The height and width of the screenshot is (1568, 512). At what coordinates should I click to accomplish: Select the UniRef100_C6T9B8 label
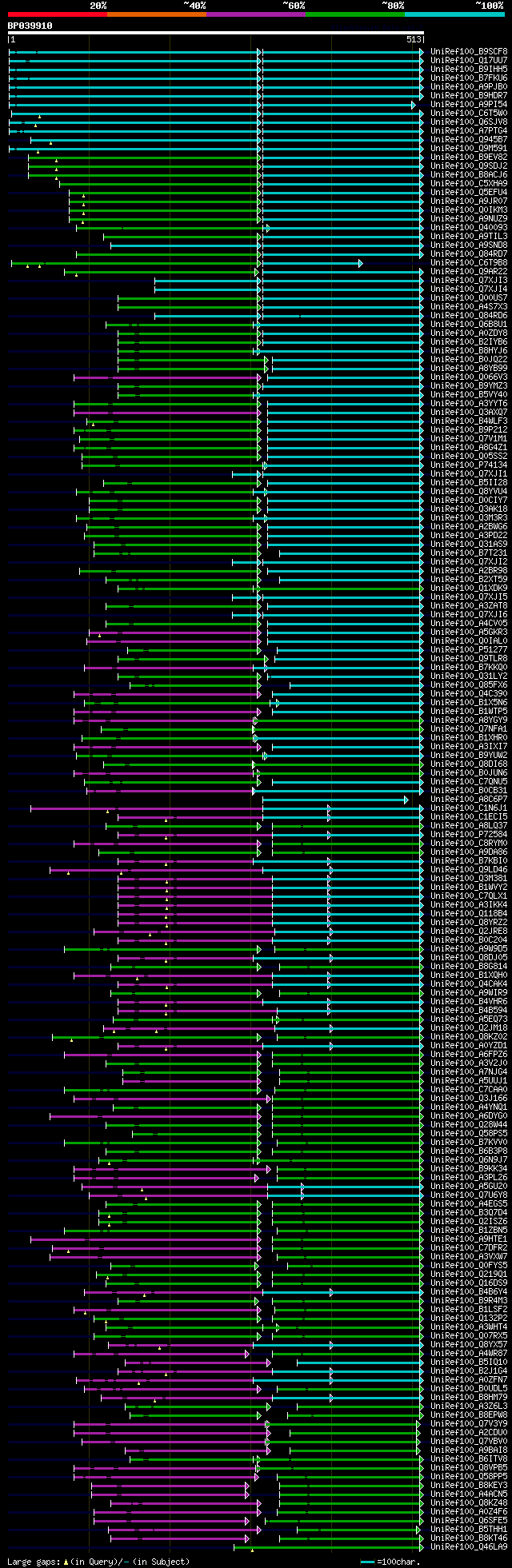coord(469,262)
